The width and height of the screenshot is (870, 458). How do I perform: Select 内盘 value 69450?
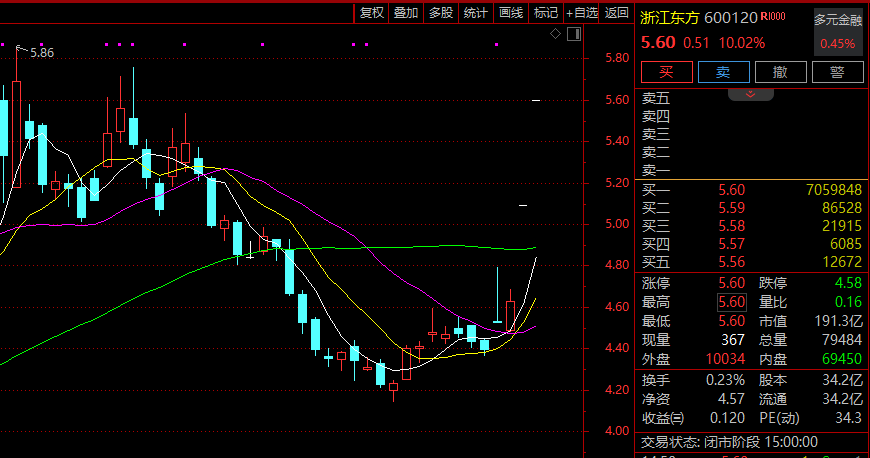[x=842, y=359]
